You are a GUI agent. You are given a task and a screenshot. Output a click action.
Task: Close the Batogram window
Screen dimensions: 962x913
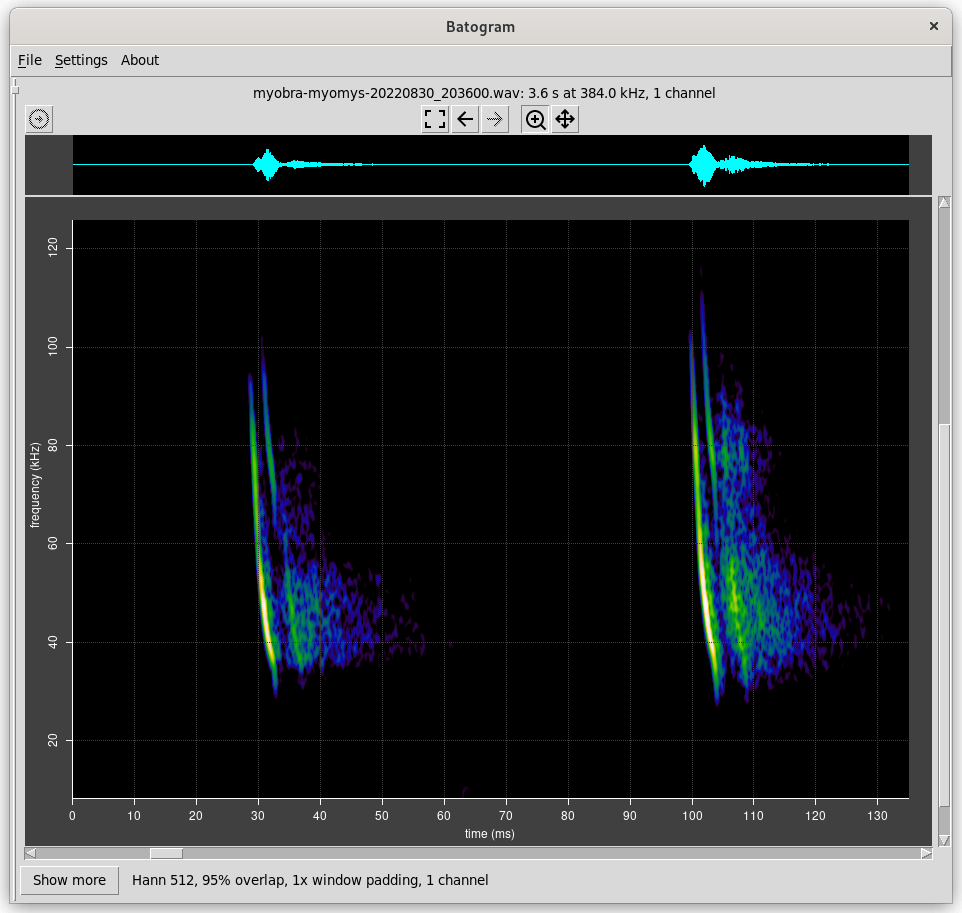click(x=934, y=27)
